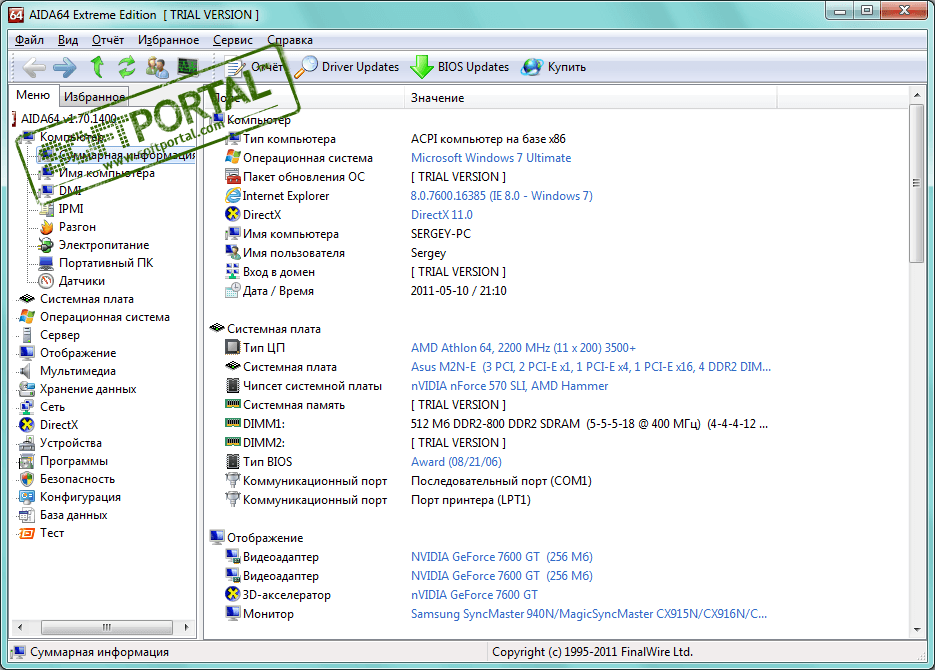
Task: Open the Файл menu
Action: [x=29, y=40]
